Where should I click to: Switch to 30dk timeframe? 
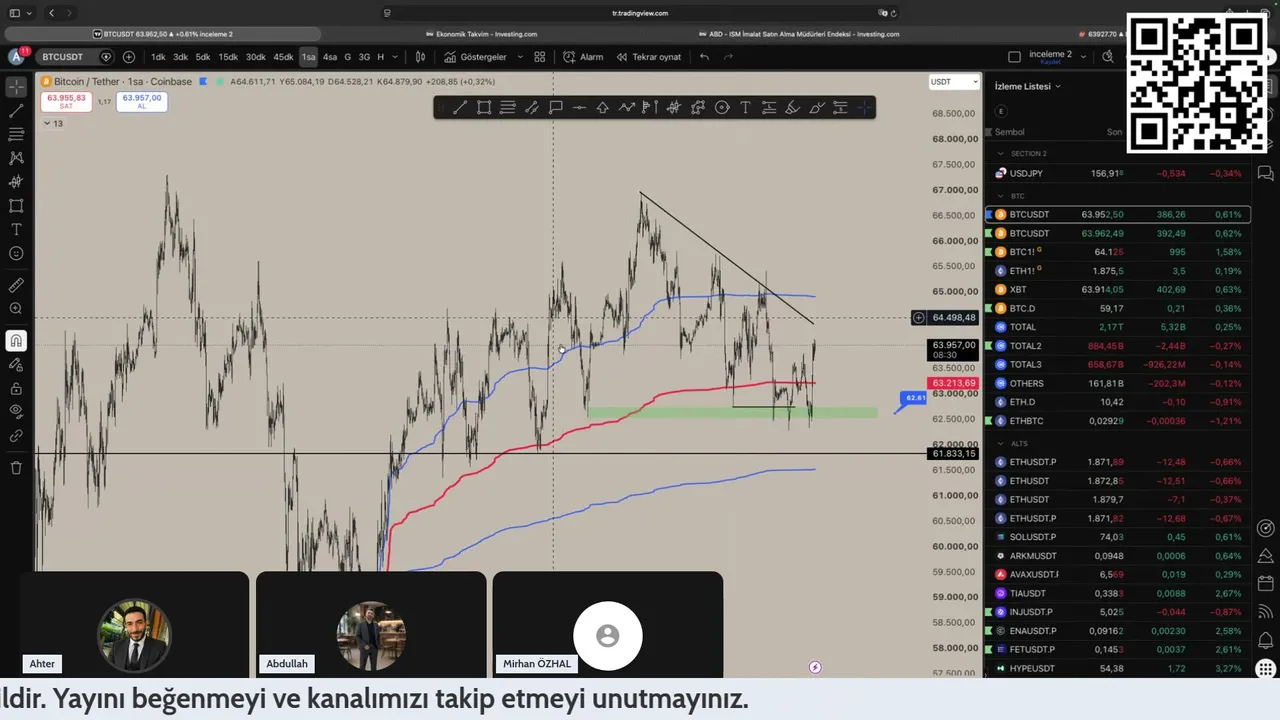coord(256,57)
